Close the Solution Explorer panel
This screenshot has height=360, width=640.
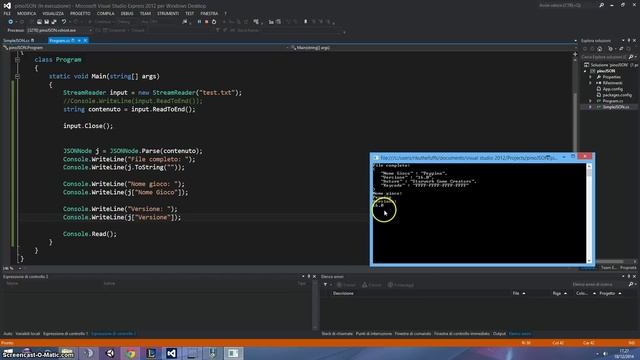(x=634, y=40)
